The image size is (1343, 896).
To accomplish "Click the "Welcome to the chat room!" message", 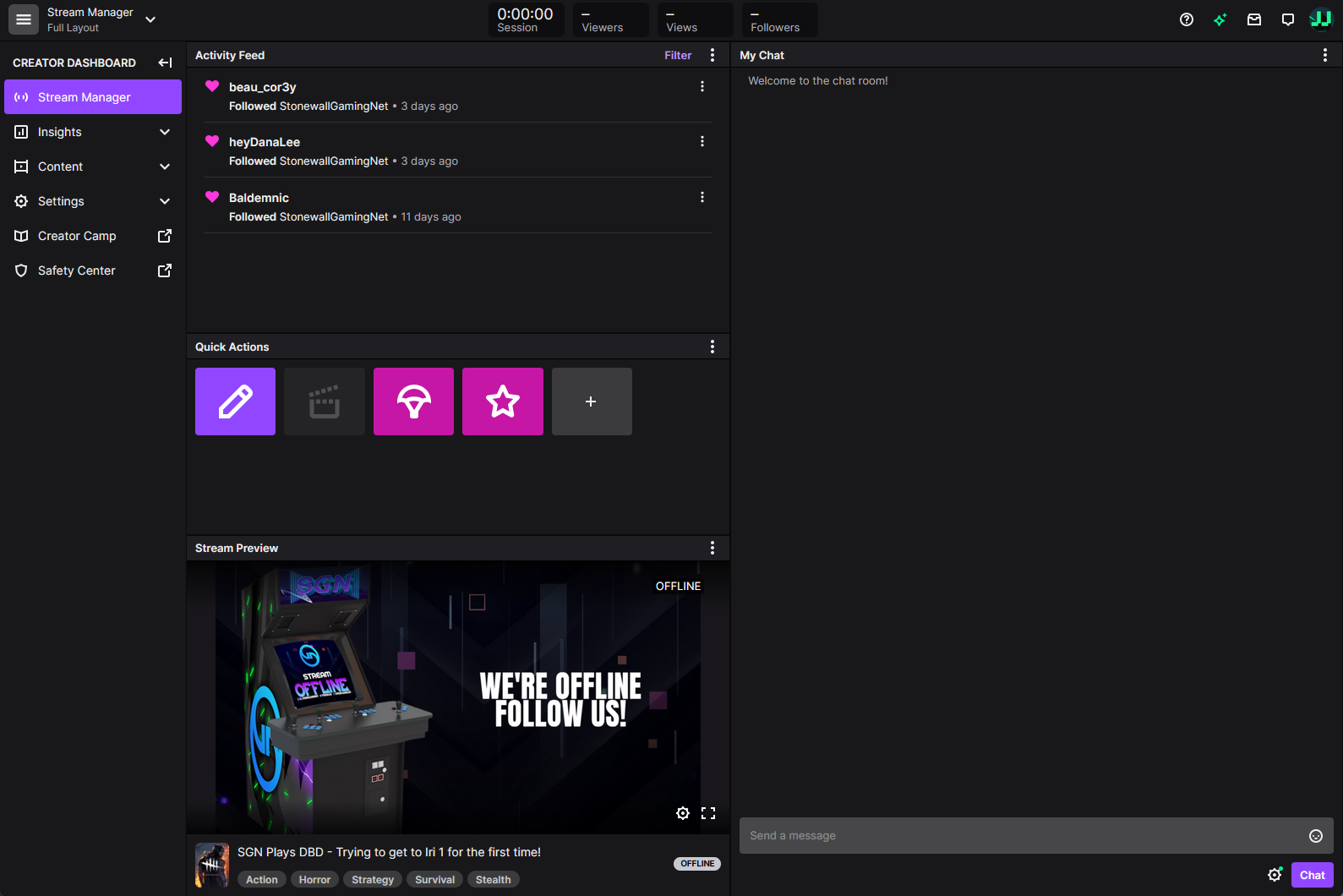I will point(818,81).
